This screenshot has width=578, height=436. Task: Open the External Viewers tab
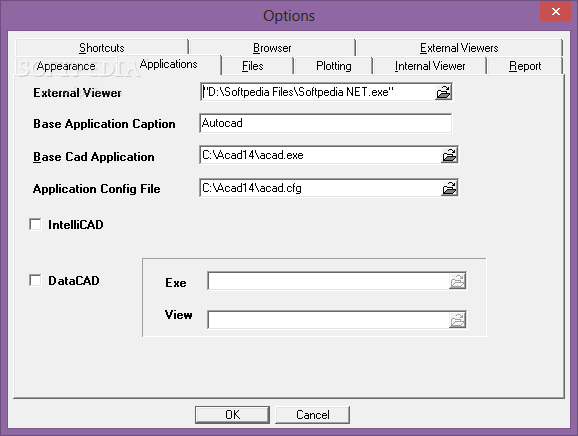point(459,48)
